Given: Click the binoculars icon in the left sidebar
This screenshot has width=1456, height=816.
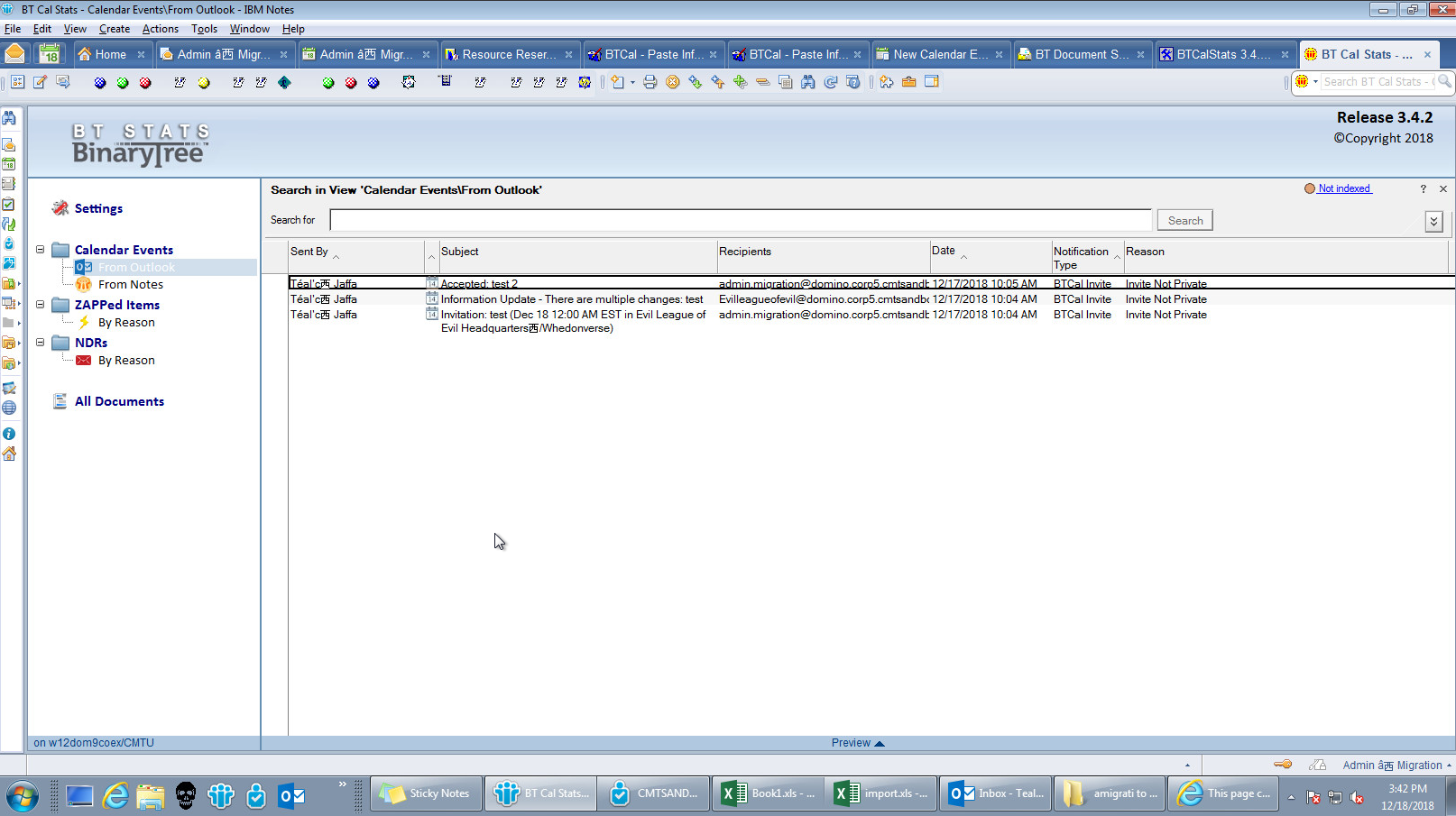Looking at the screenshot, I should 9,118.
